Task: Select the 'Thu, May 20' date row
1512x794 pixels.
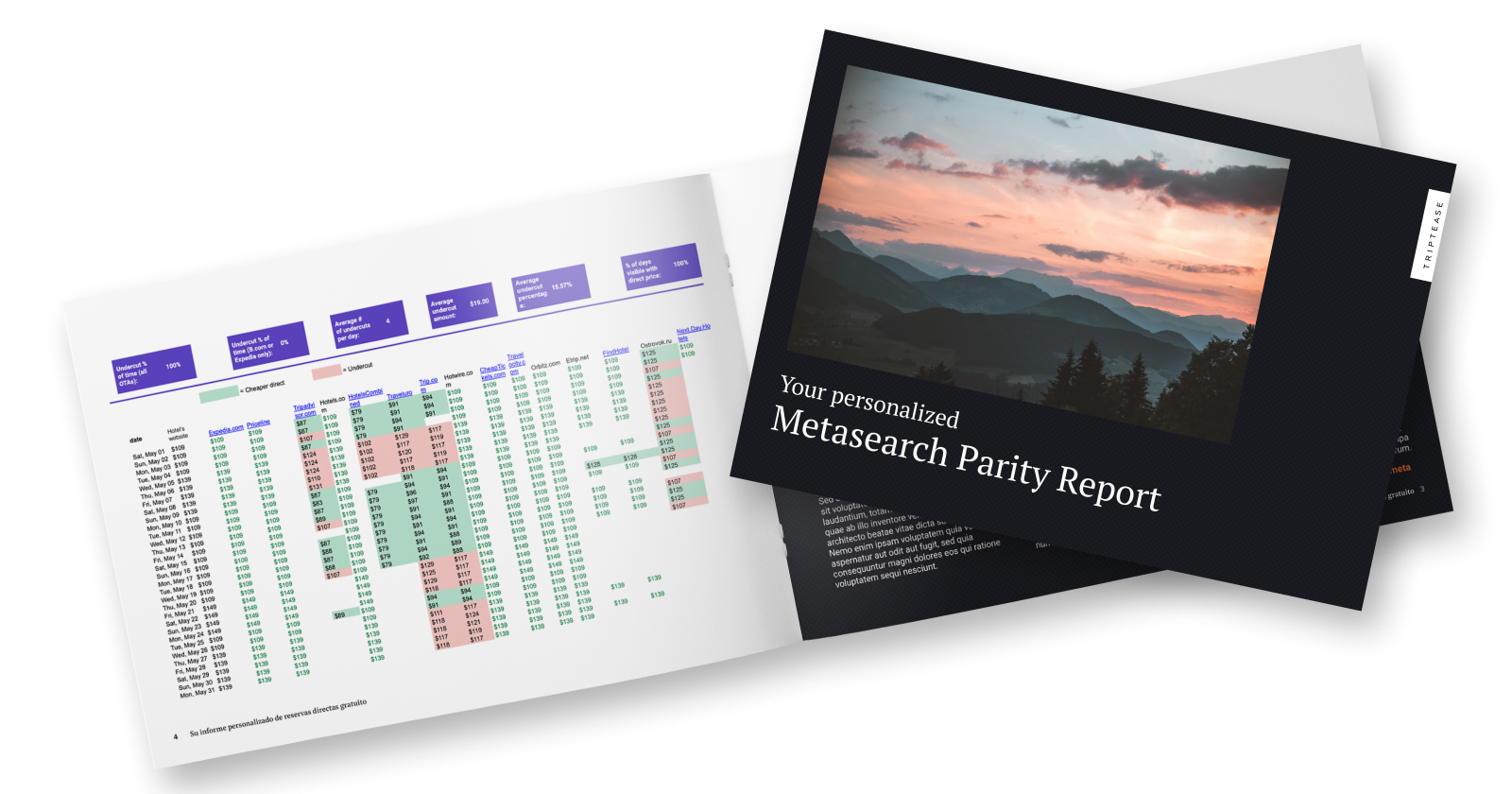Action: click(x=180, y=604)
